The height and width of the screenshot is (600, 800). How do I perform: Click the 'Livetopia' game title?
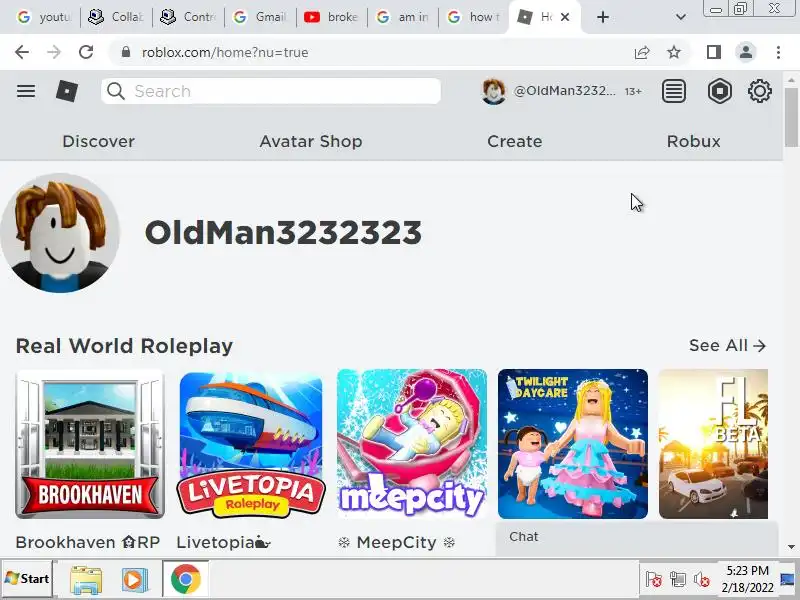[223, 542]
